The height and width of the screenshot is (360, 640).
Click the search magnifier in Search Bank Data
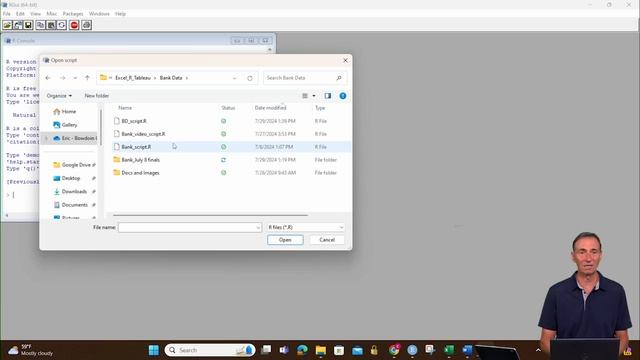[x=338, y=78]
